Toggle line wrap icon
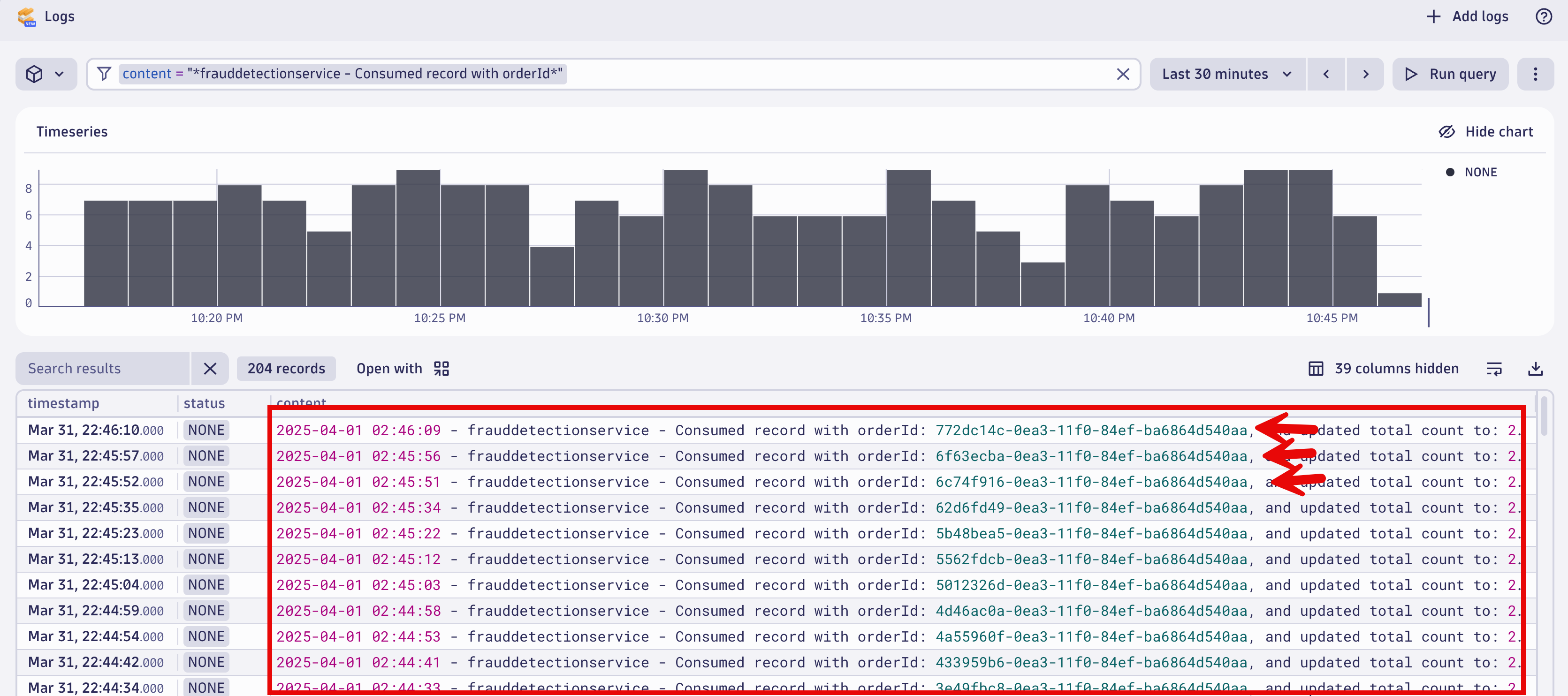Screen dimensions: 1568x696 click(x=1494, y=368)
